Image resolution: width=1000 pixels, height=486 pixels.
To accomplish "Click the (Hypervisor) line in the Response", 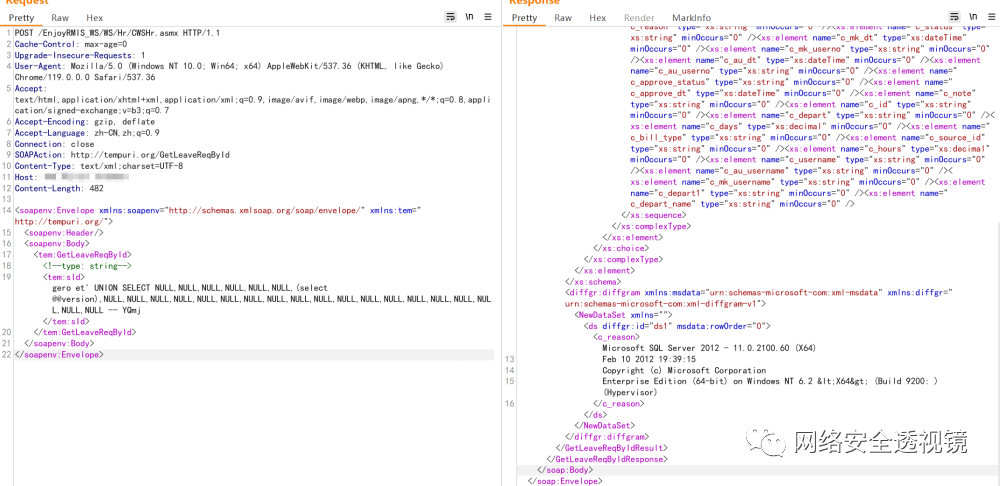I will pos(629,392).
